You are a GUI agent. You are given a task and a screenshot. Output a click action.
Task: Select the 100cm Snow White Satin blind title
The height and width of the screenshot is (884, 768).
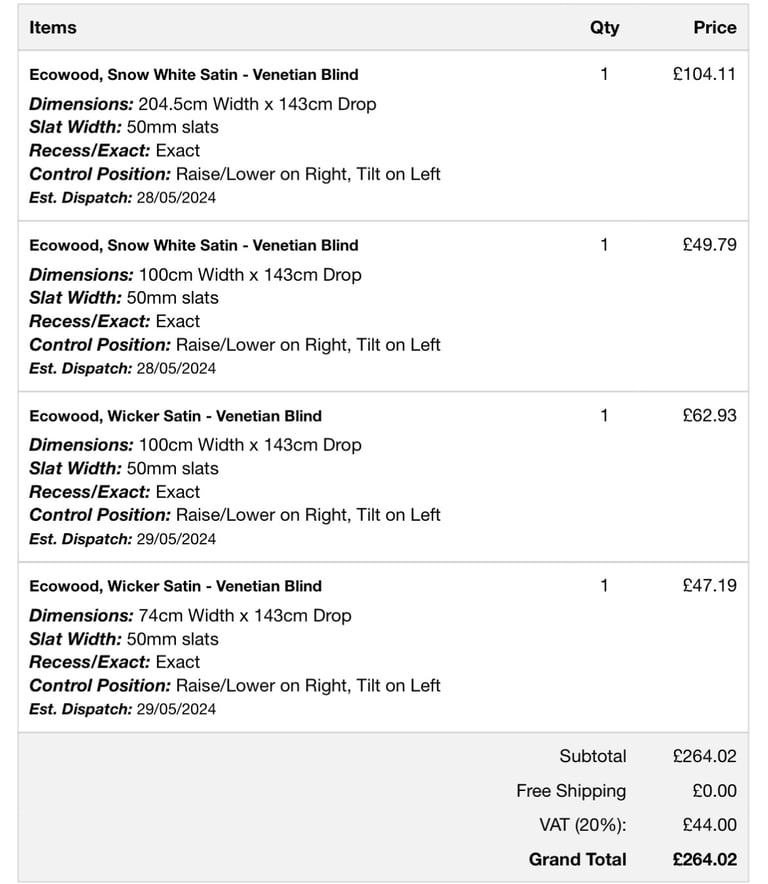(193, 245)
